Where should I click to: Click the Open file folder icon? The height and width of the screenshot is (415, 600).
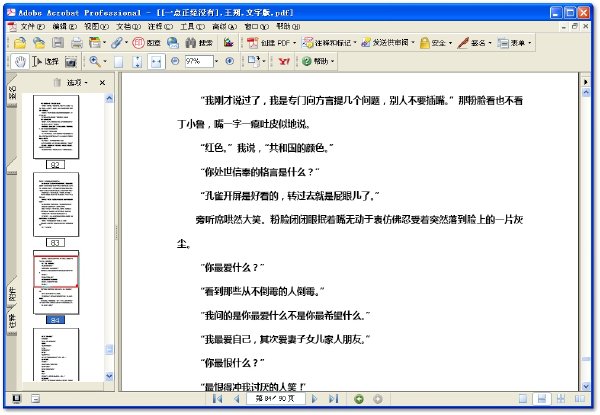(20, 42)
